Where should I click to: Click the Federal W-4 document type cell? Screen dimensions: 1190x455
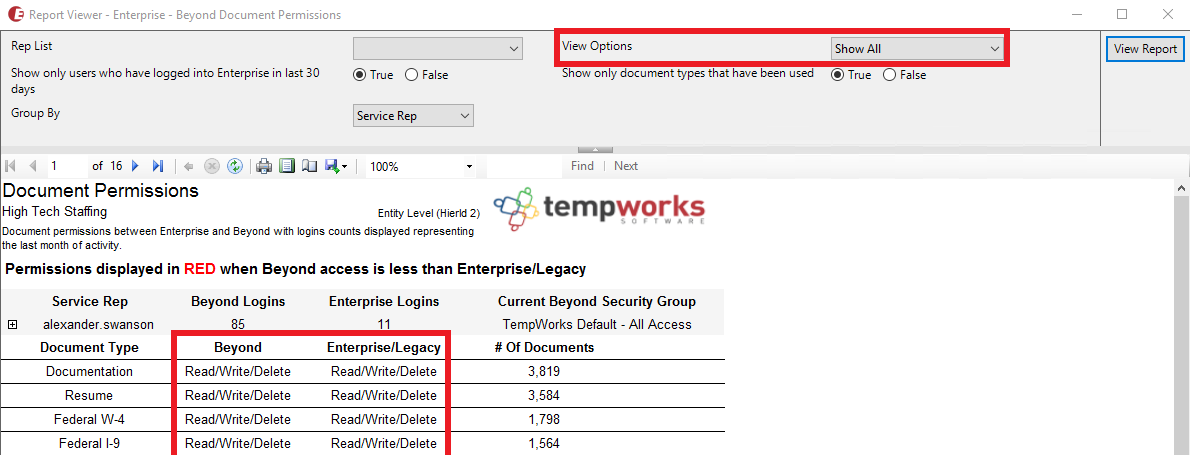(89, 419)
